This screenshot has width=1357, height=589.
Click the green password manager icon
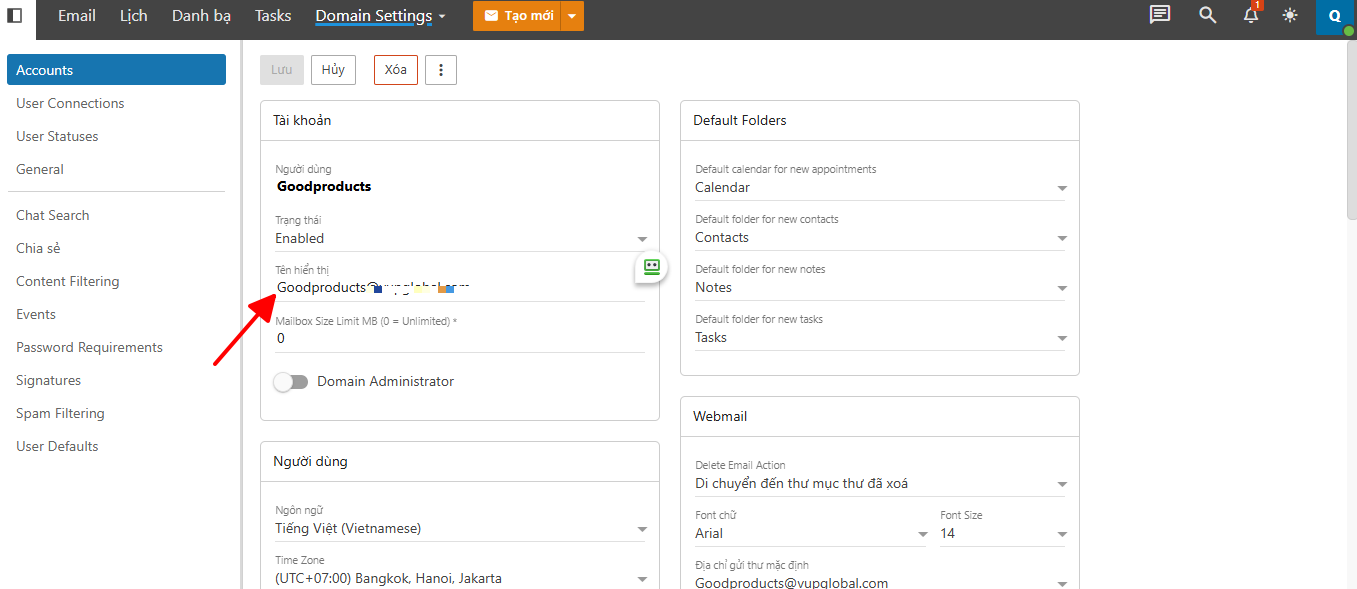tap(652, 267)
